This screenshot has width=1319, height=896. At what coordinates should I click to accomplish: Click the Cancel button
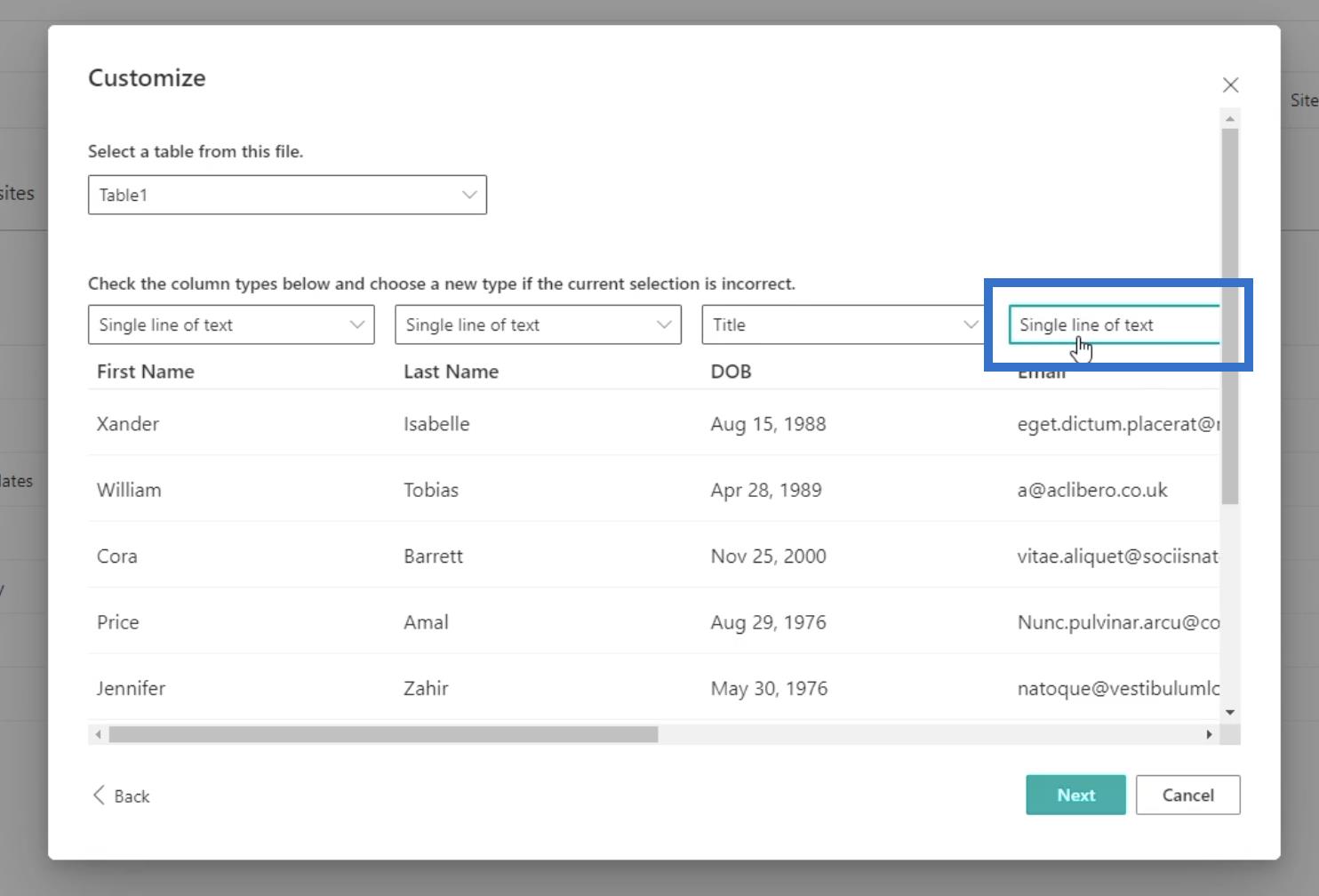1187,796
